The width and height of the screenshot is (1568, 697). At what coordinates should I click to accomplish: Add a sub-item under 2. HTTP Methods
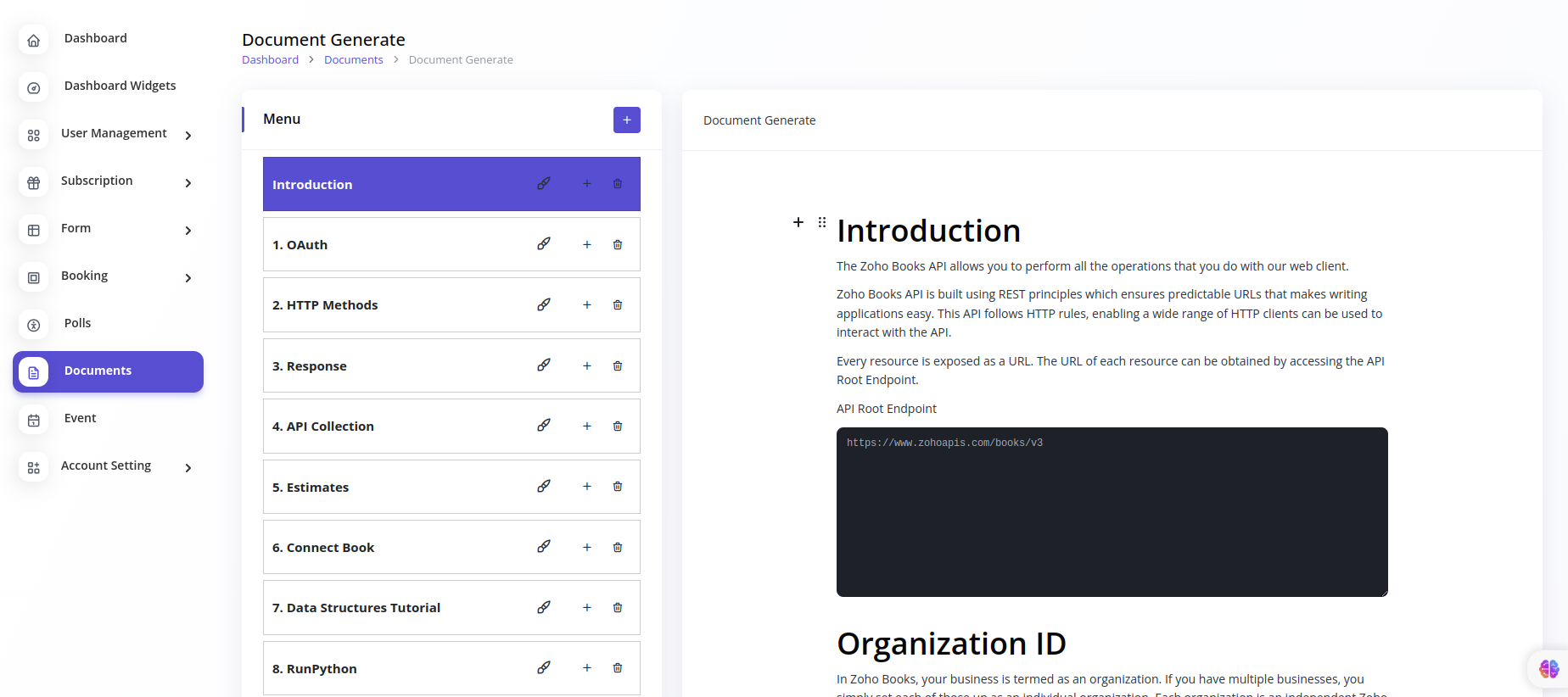tap(586, 304)
